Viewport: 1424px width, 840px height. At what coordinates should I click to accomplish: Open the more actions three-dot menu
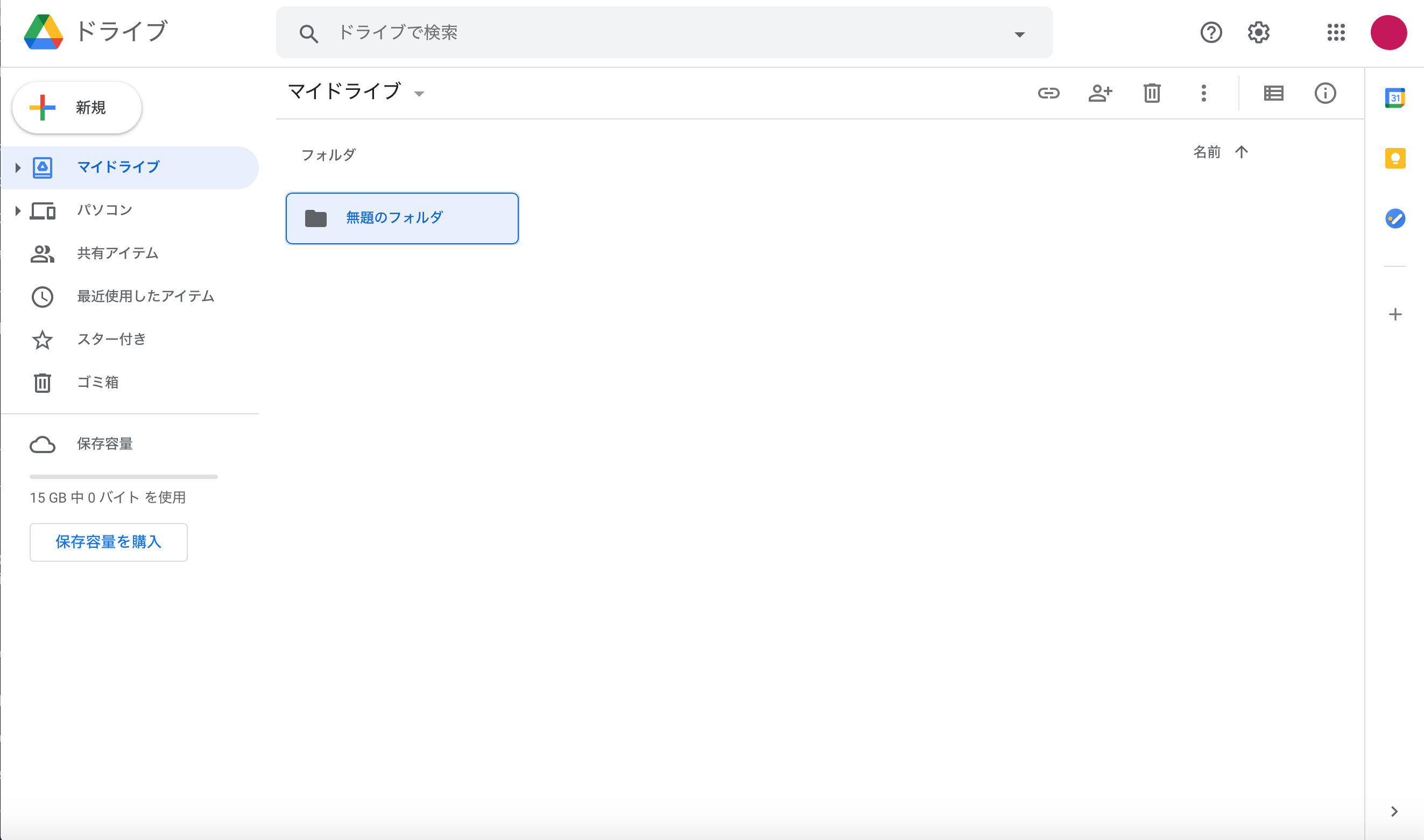(x=1204, y=93)
